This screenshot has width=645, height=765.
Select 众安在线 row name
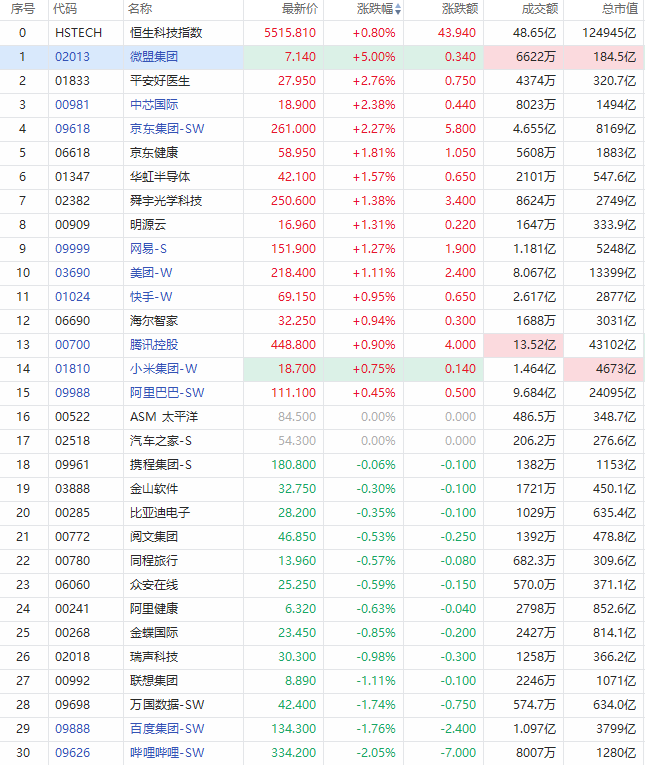coord(154,584)
